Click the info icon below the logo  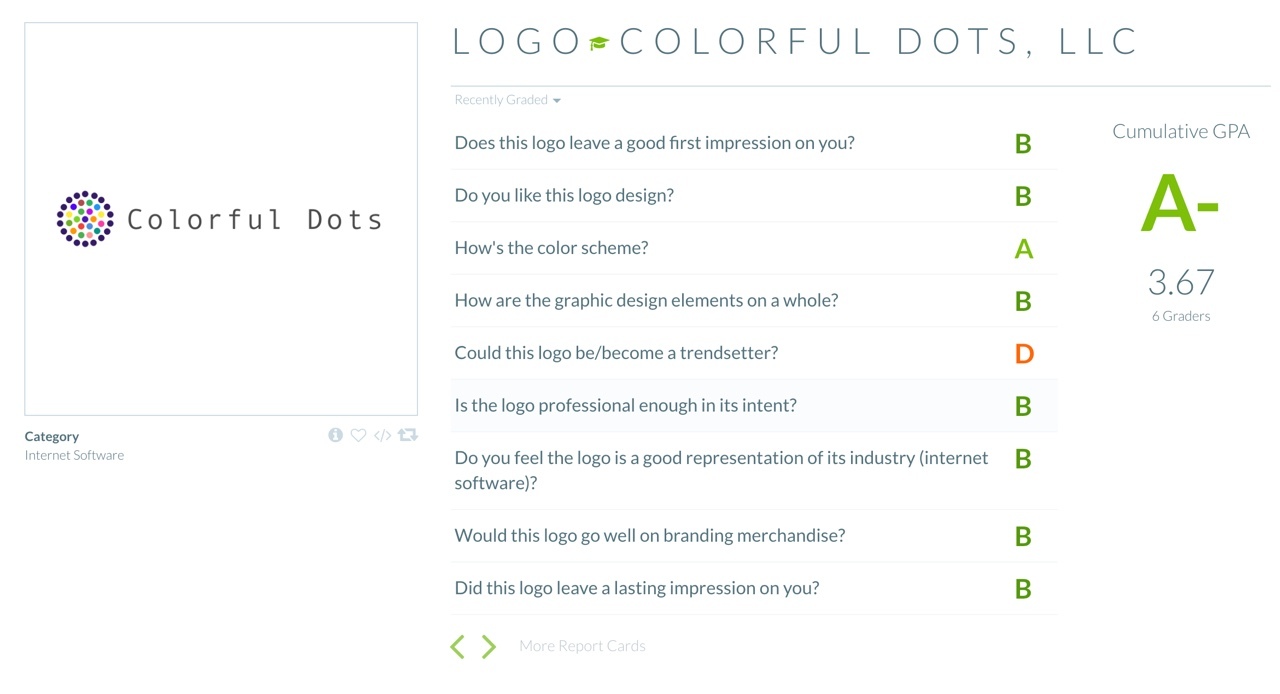click(x=335, y=435)
